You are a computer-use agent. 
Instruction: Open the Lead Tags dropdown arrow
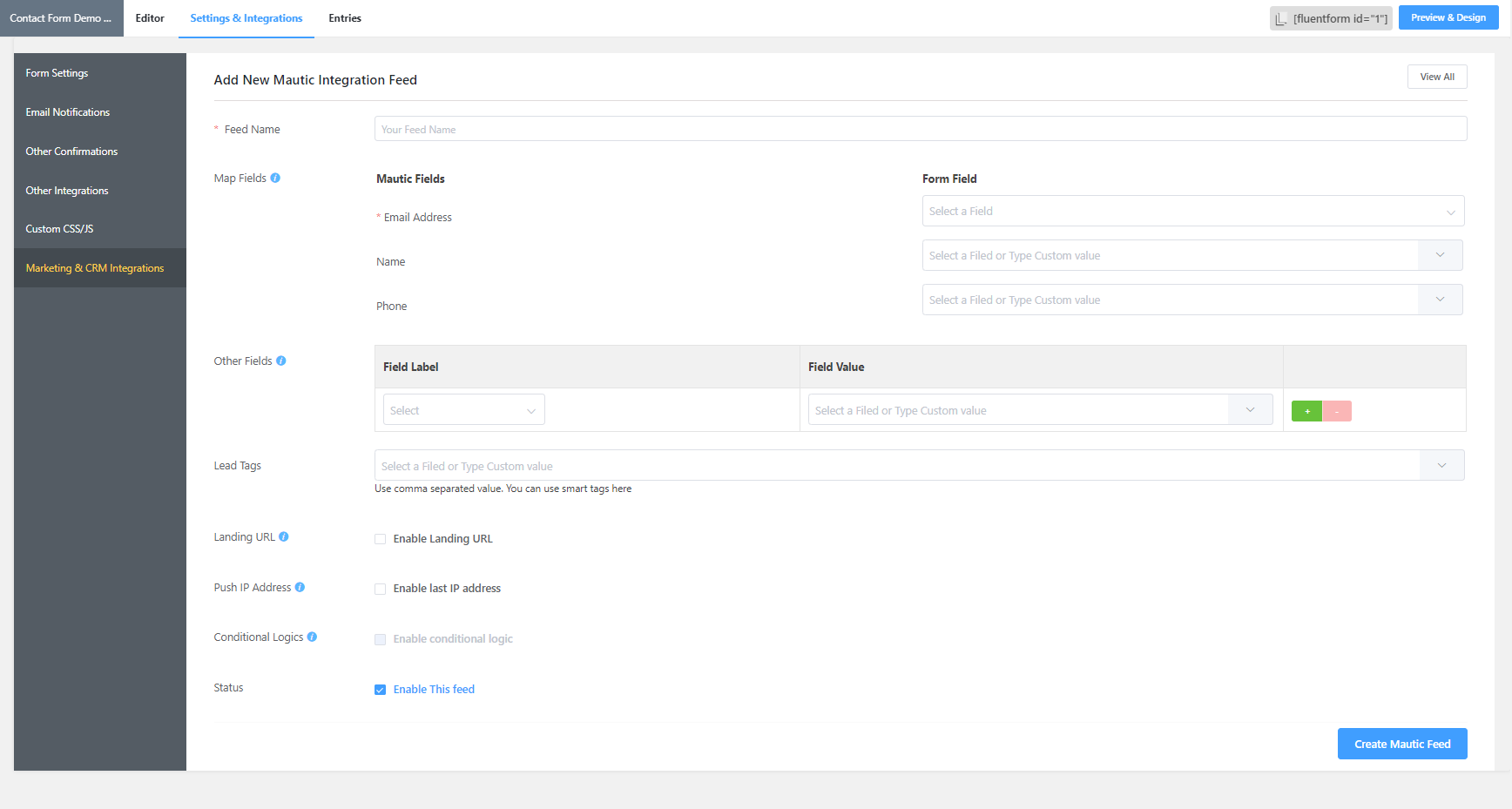(1442, 465)
